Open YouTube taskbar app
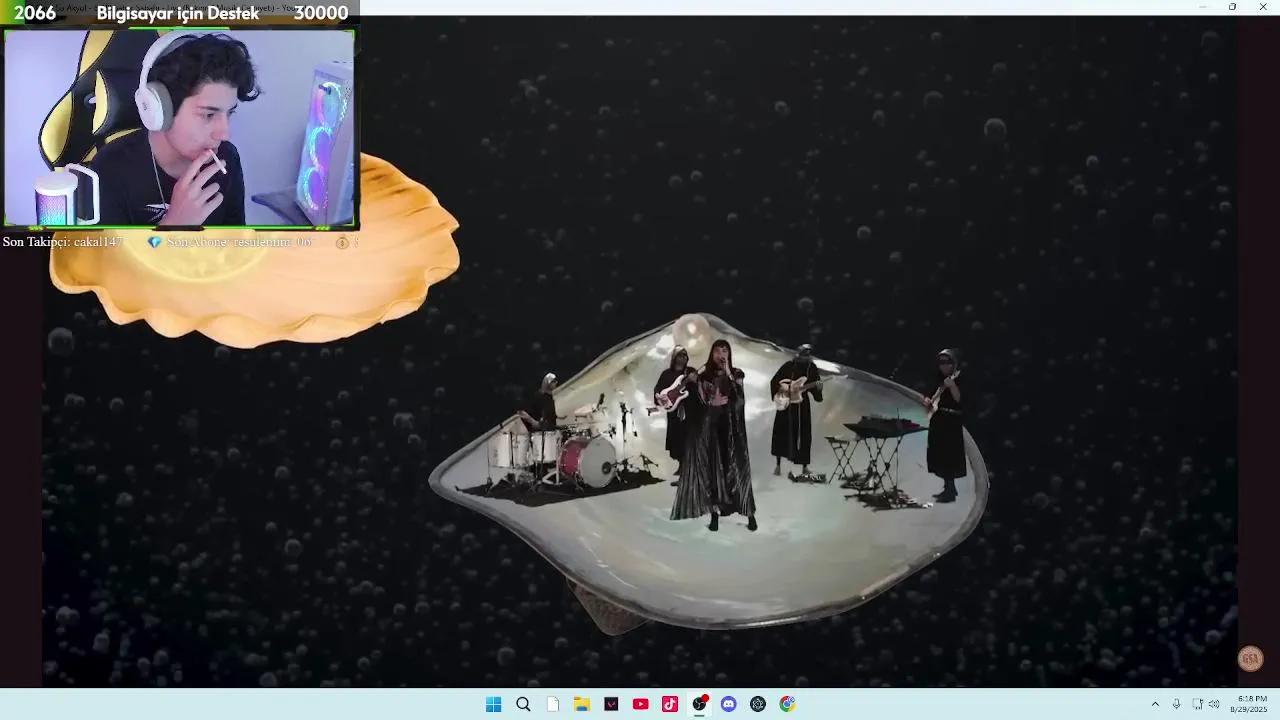Viewport: 1280px width, 720px height. 640,704
